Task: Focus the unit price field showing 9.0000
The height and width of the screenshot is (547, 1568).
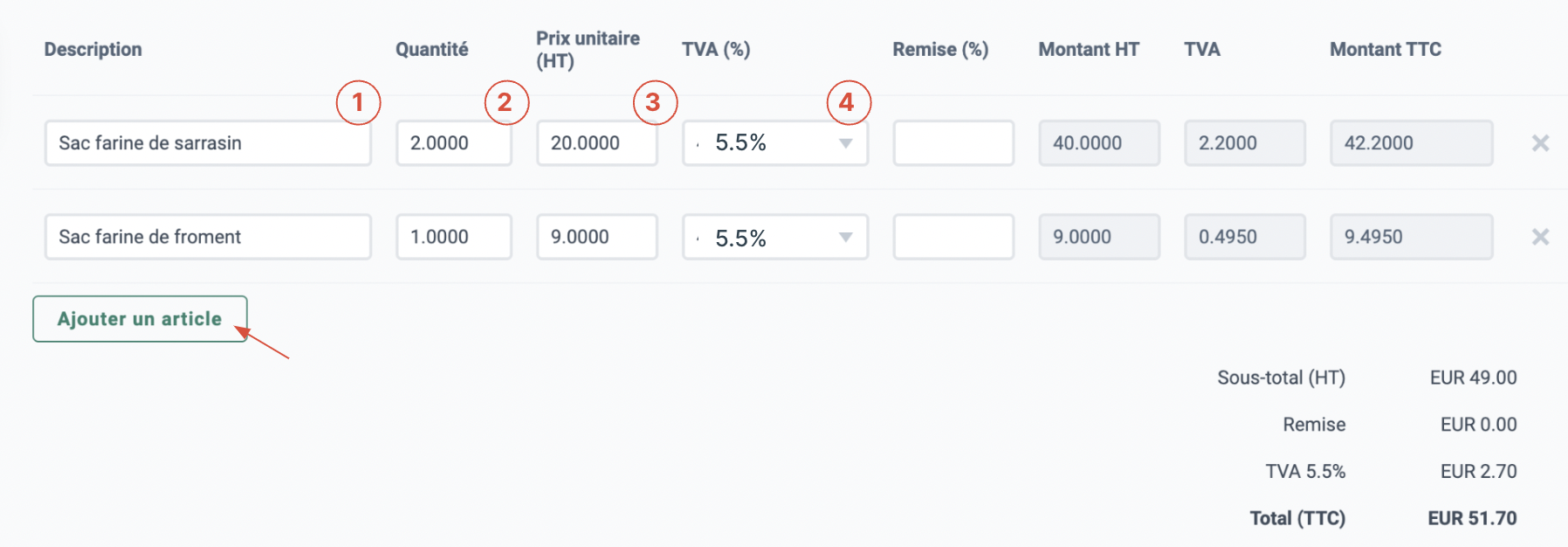Action: pos(597,237)
